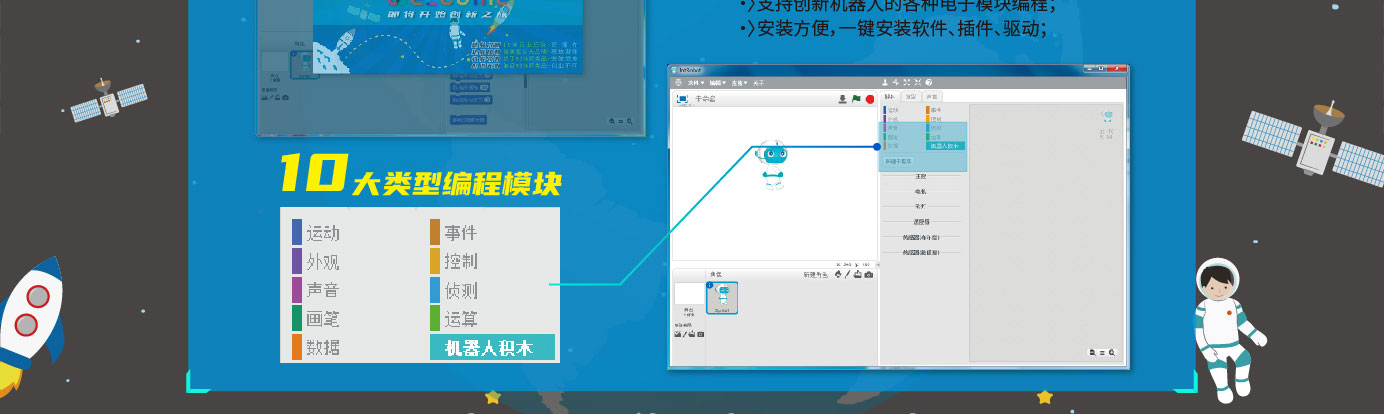
Task: Click the green flag to start the program
Action: [856, 99]
